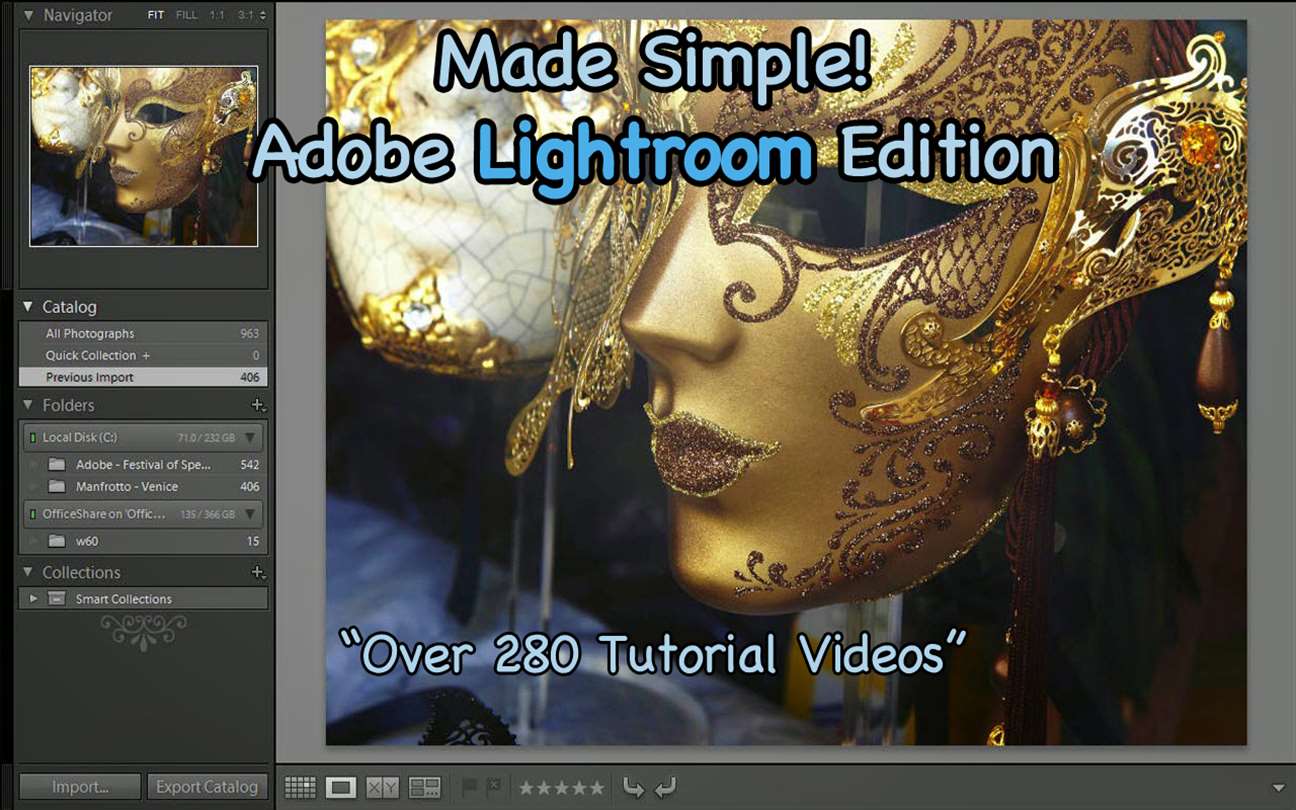Set Navigator zoom to 1:1

click(217, 15)
